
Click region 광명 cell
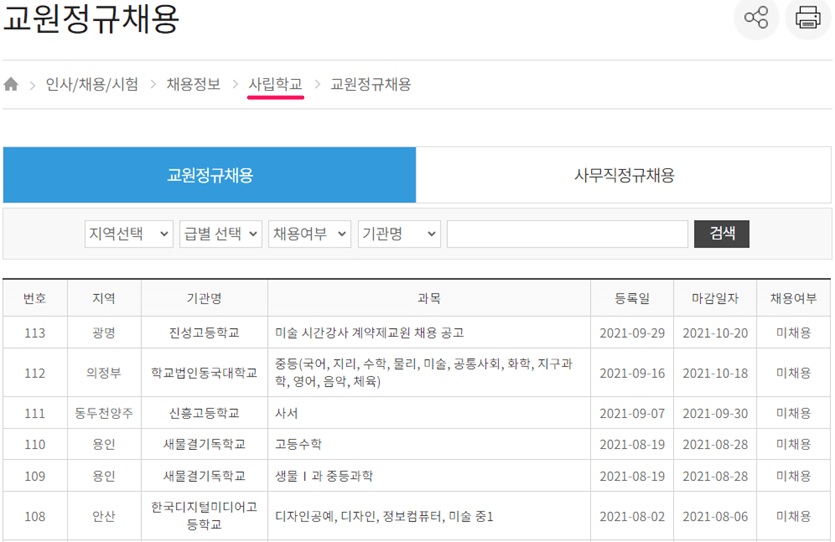coord(104,333)
